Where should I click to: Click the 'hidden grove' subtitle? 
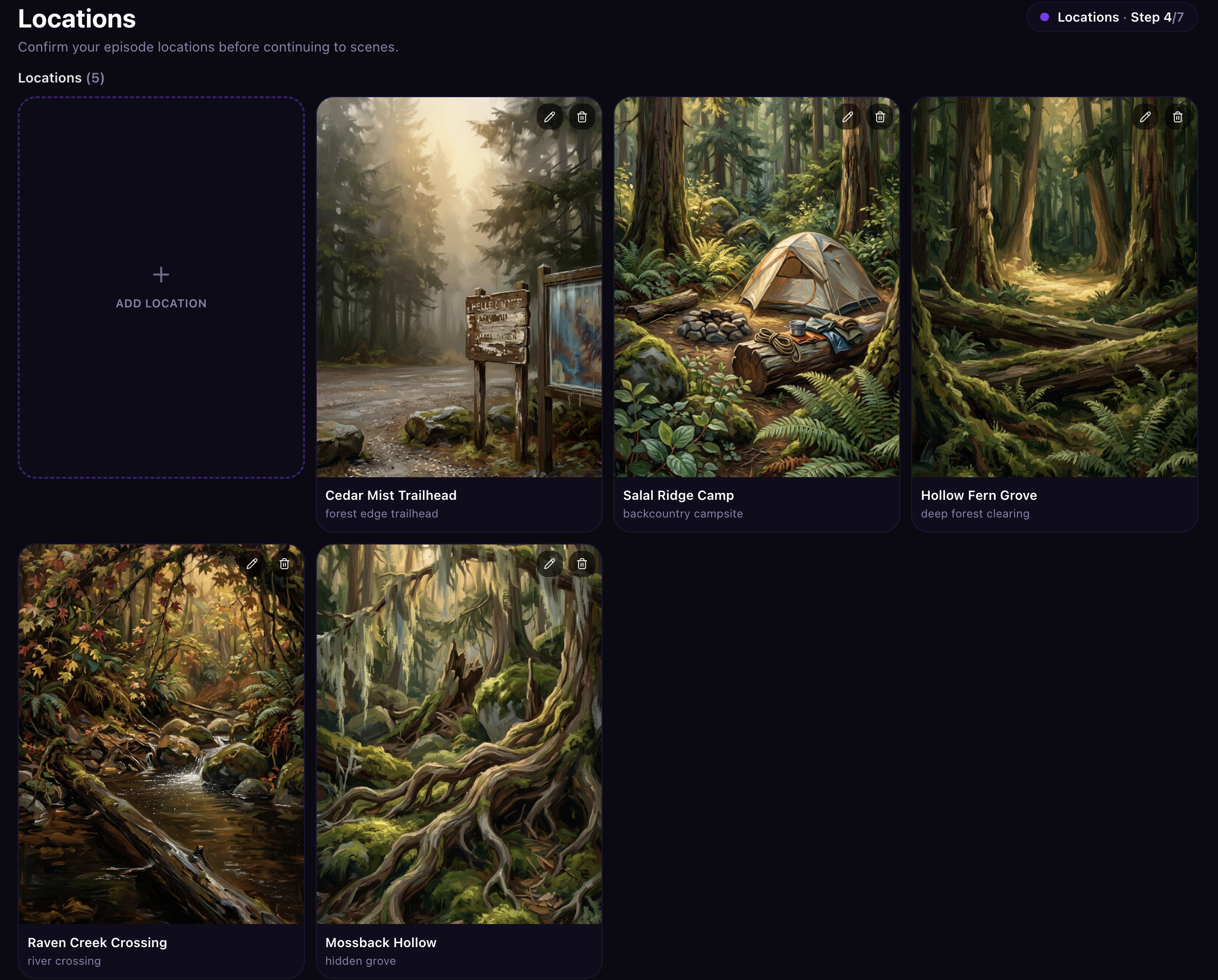[x=360, y=961]
